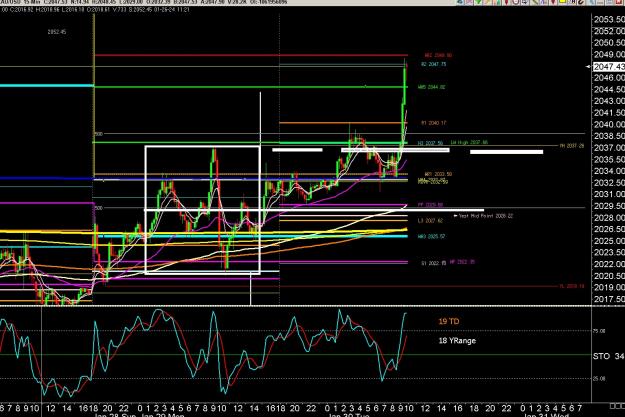Click the current price tag 2047.43
The image size is (625, 417).
[609, 67]
